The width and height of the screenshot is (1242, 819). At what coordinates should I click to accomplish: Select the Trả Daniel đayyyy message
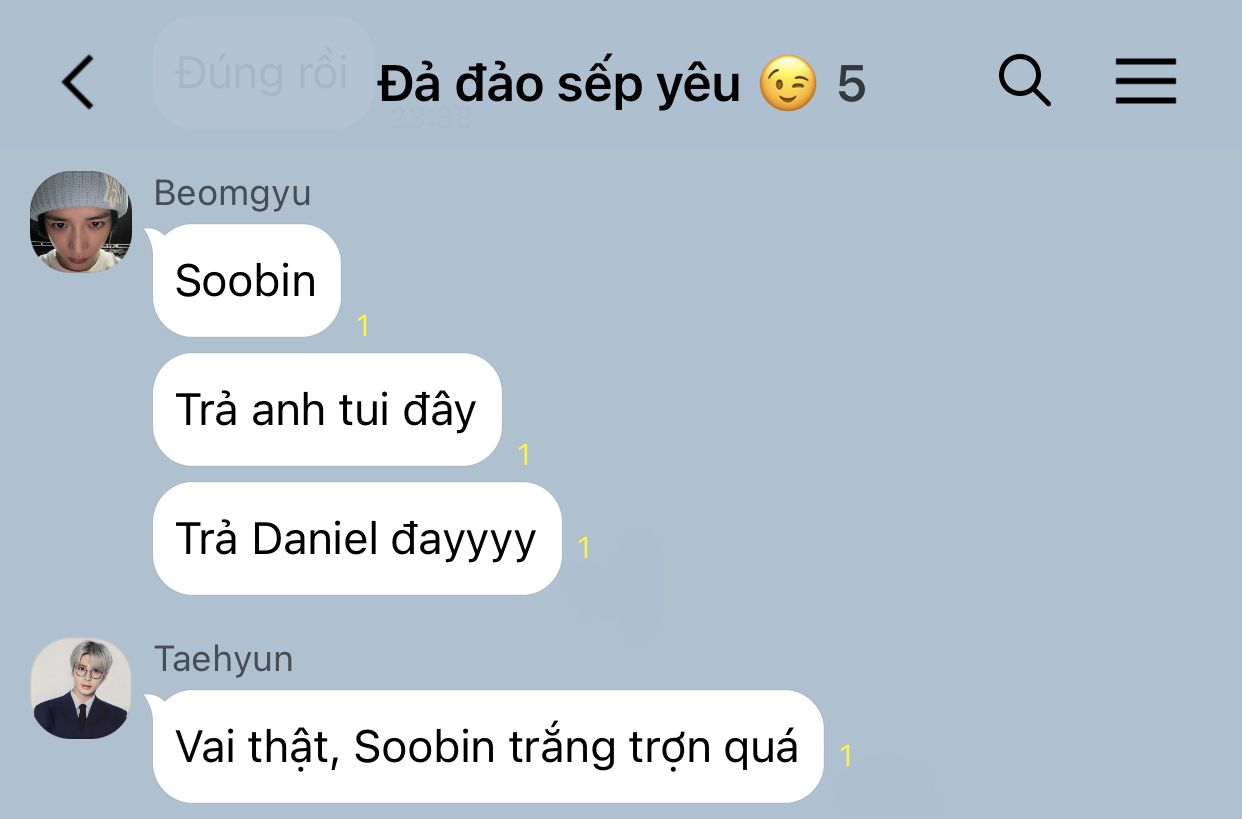(x=357, y=539)
